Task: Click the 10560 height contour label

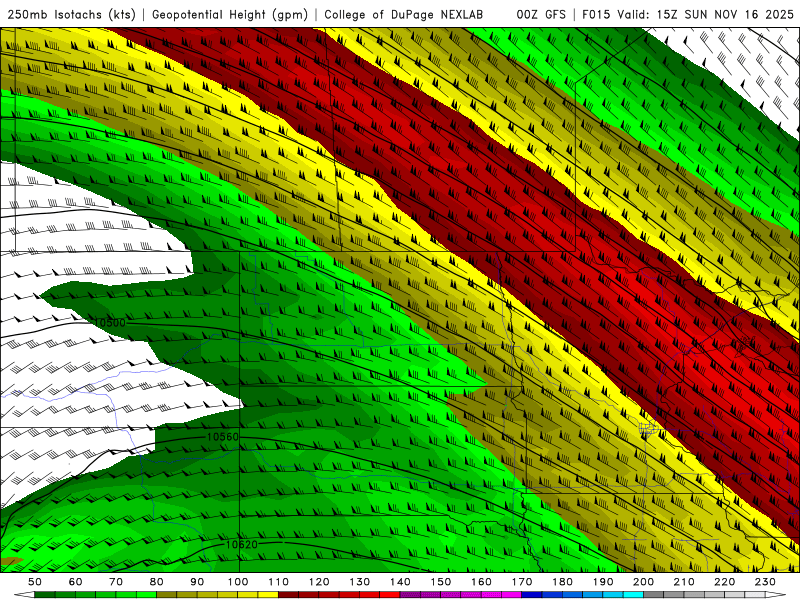Action: (x=222, y=437)
